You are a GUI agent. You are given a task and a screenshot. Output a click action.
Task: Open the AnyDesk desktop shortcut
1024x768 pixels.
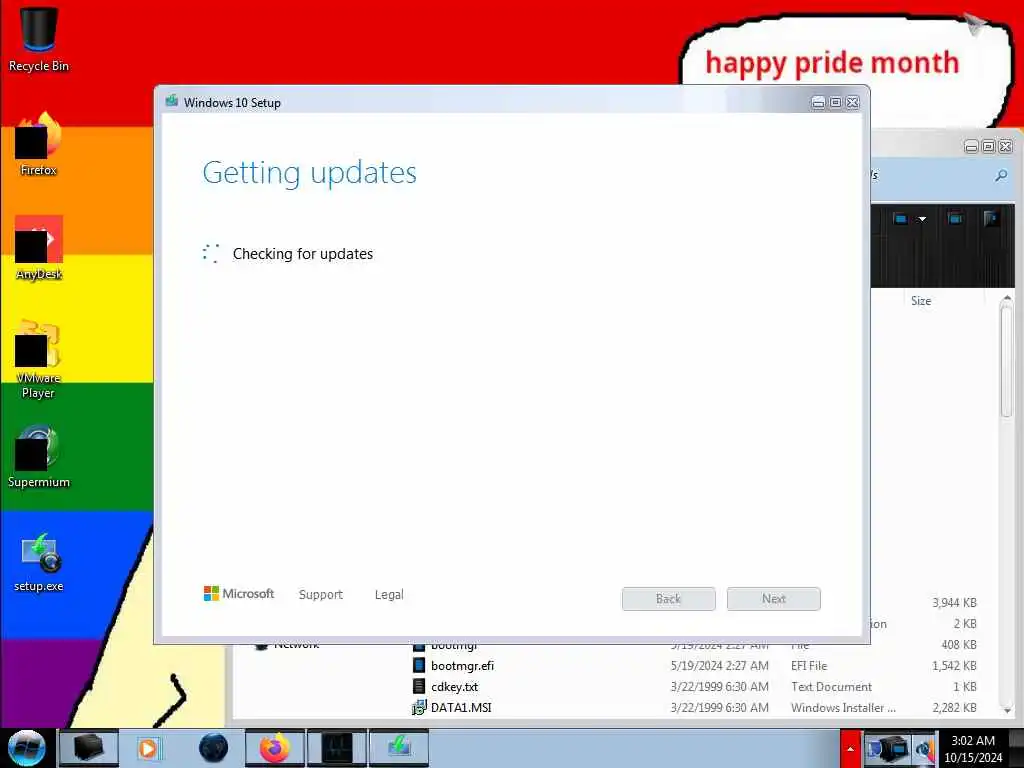tap(38, 248)
